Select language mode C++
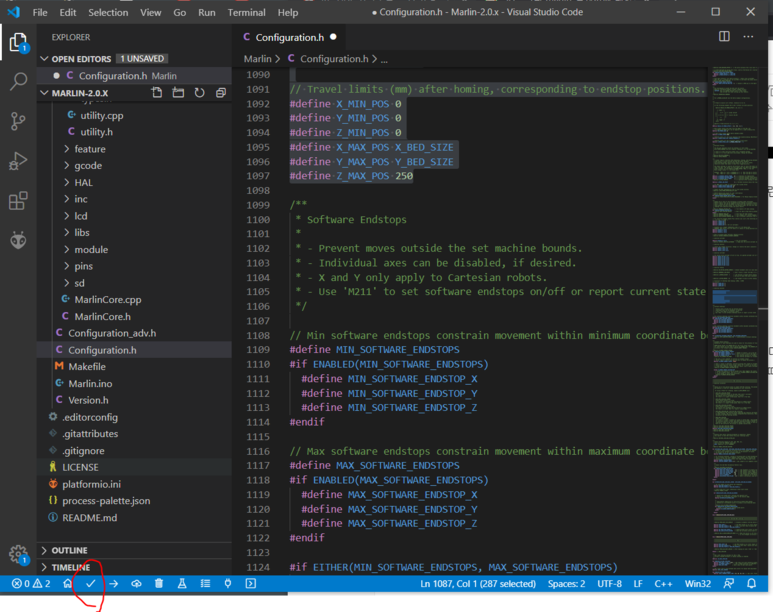773x612 pixels. [663, 584]
